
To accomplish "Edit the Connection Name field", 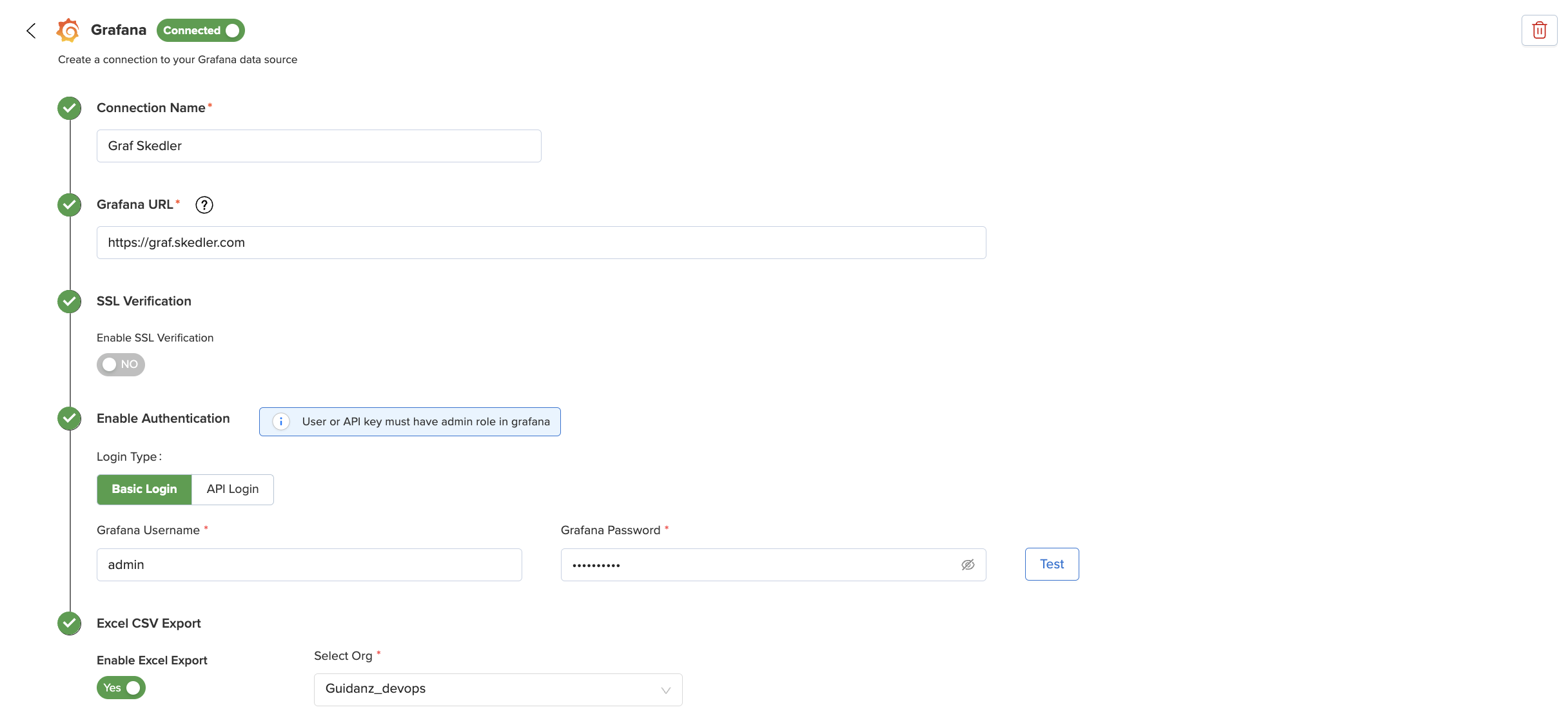I will coord(319,146).
